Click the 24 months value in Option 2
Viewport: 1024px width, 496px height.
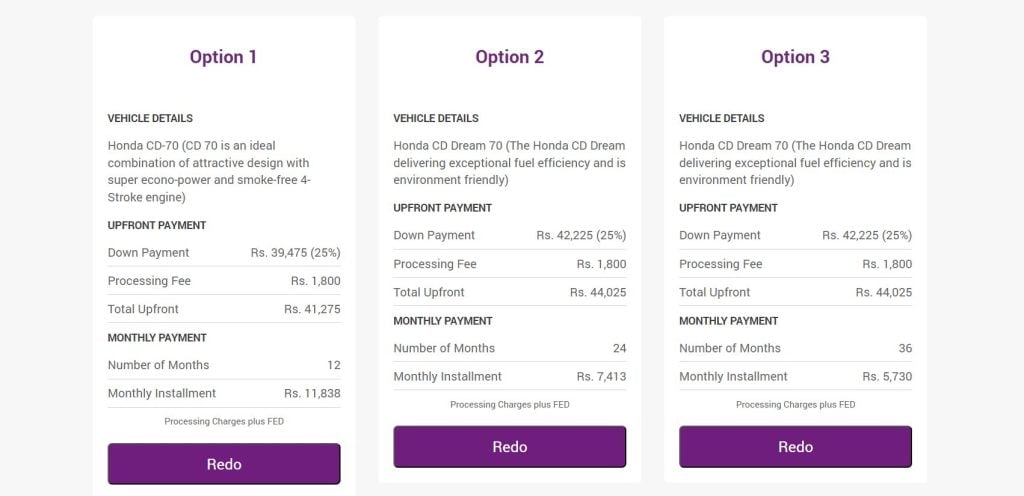(620, 349)
